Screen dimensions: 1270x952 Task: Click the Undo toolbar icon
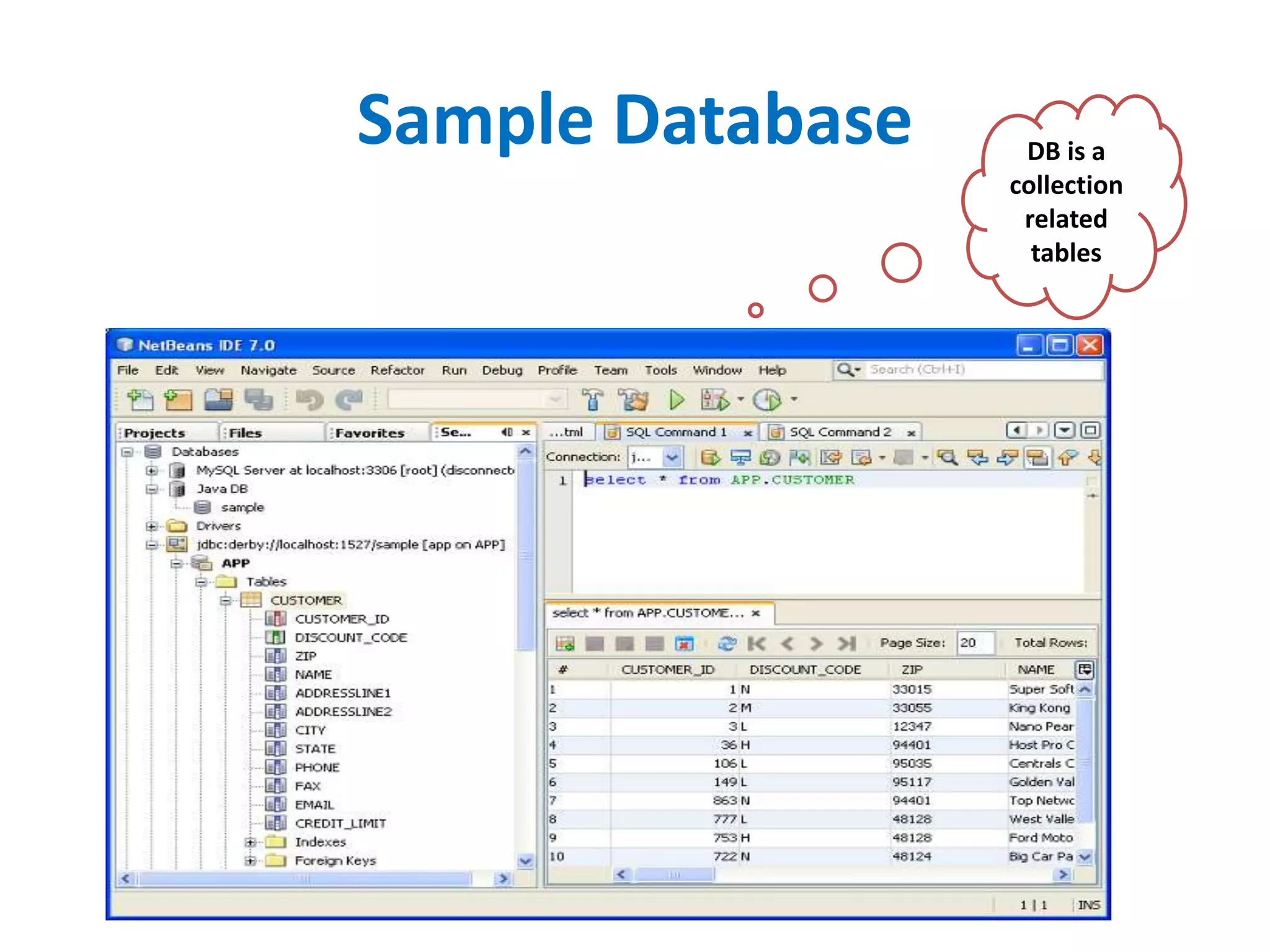click(x=309, y=400)
